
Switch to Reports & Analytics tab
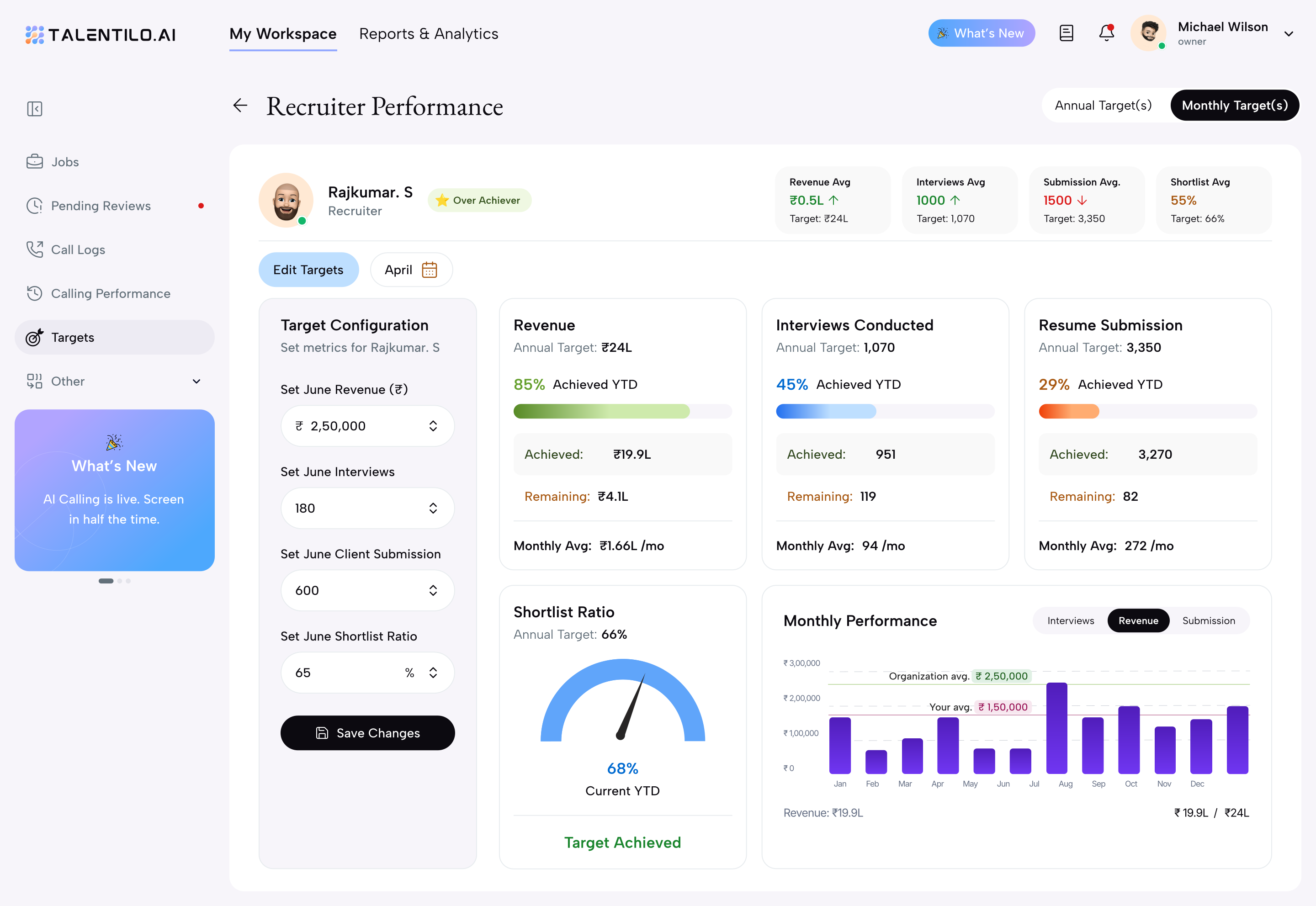pos(429,34)
